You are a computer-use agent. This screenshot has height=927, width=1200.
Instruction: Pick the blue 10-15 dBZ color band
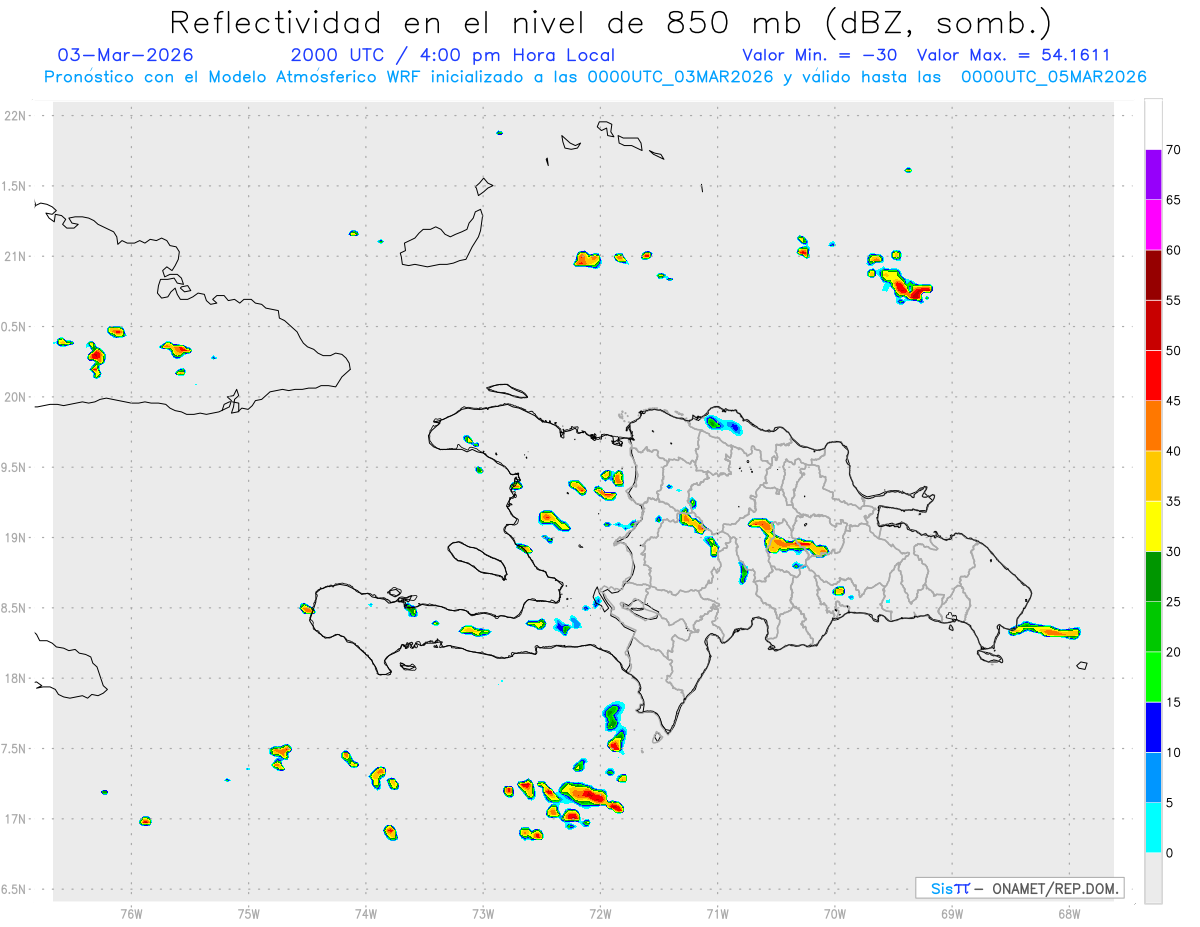click(x=1154, y=727)
